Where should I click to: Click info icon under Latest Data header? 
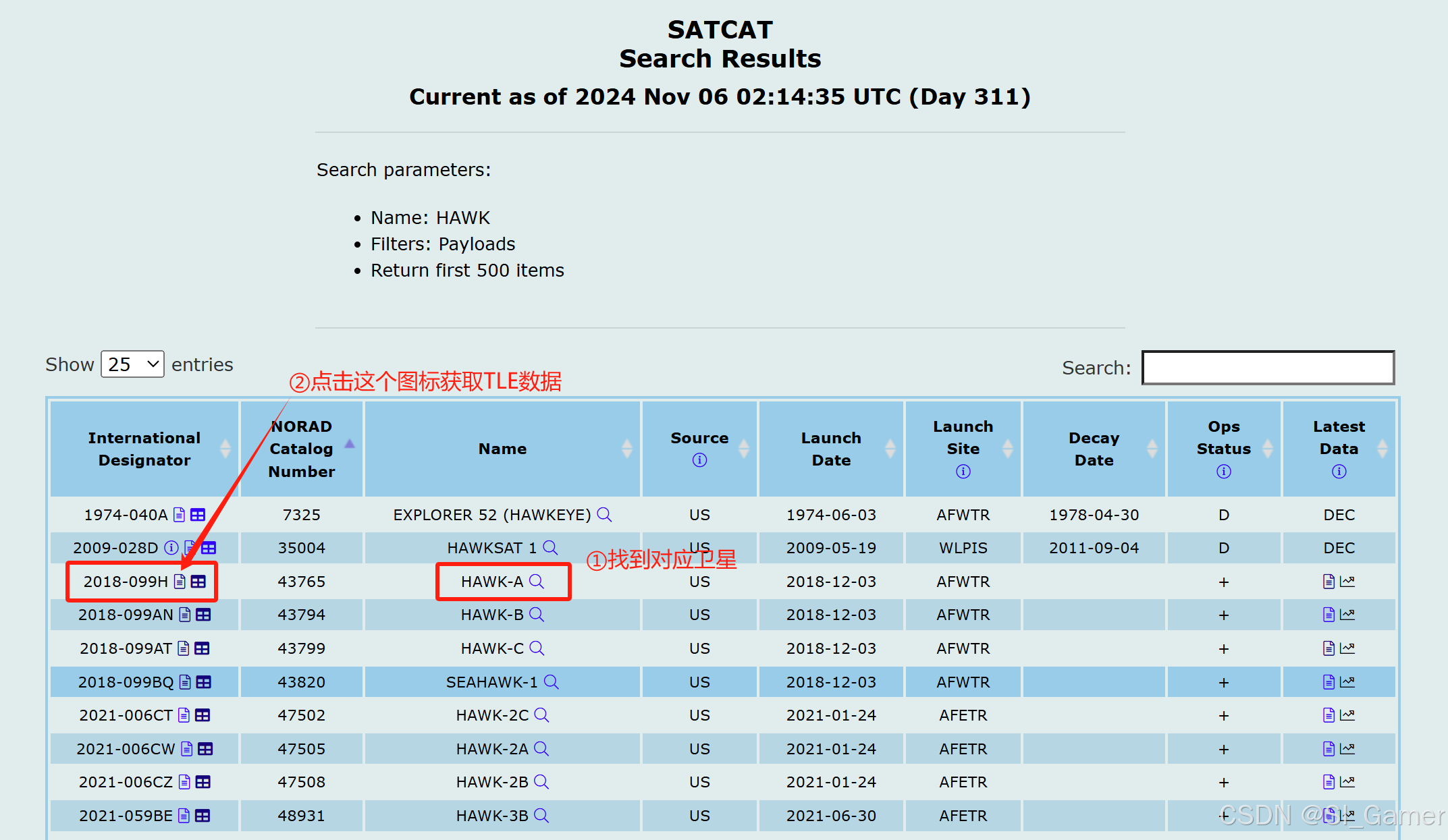pyautogui.click(x=1339, y=472)
